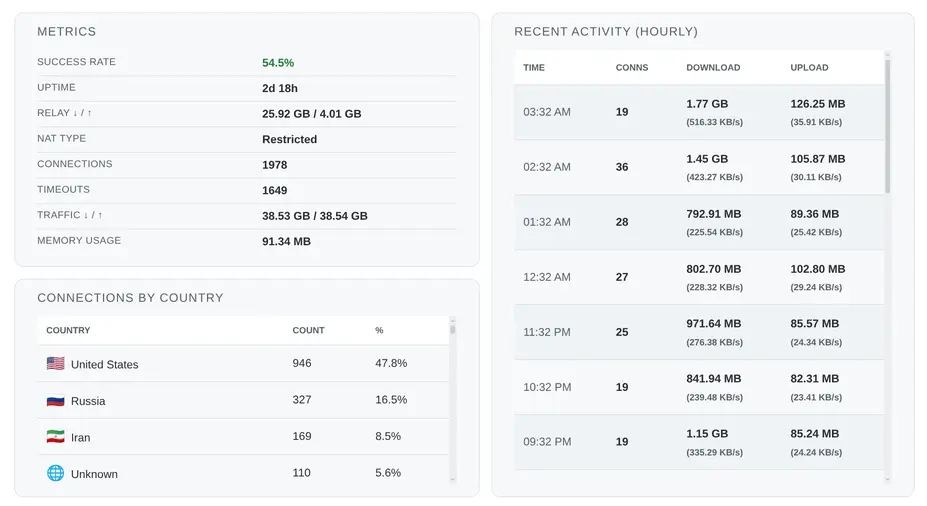Sort by the TIME column header
Image resolution: width=927 pixels, height=506 pixels.
[534, 68]
